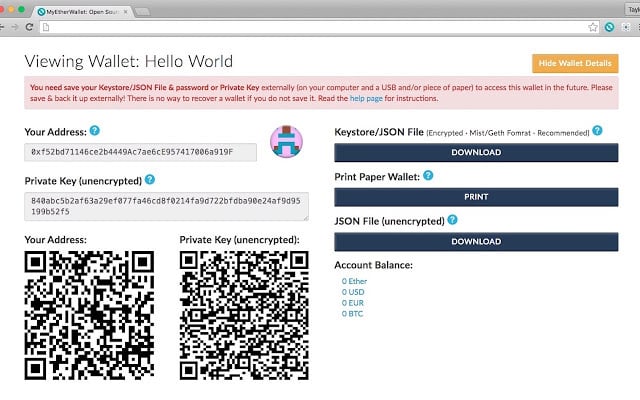Click the Viewing Wallet: Hello World heading
Viewport: 640px width, 400px height.
(x=129, y=62)
